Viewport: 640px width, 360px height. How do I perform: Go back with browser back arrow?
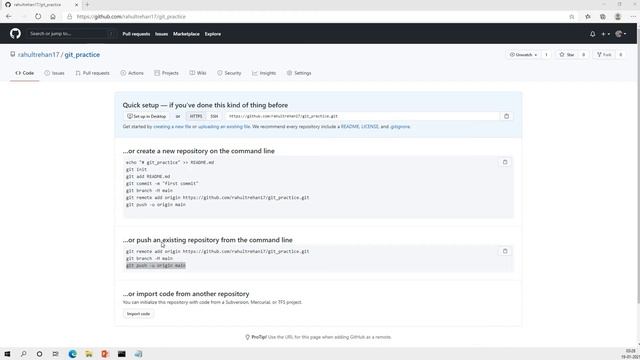[x=9, y=17]
